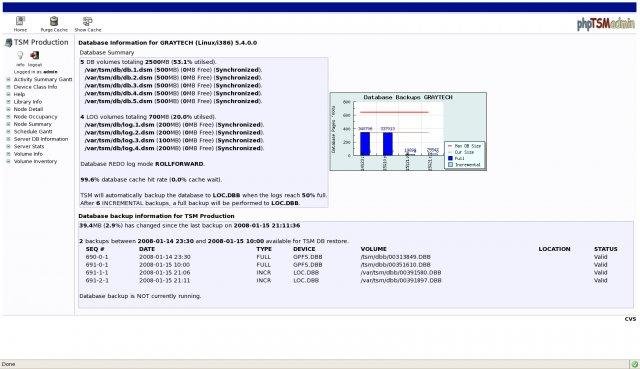Click the CVS link
The width and height of the screenshot is (640, 369).
click(630, 319)
